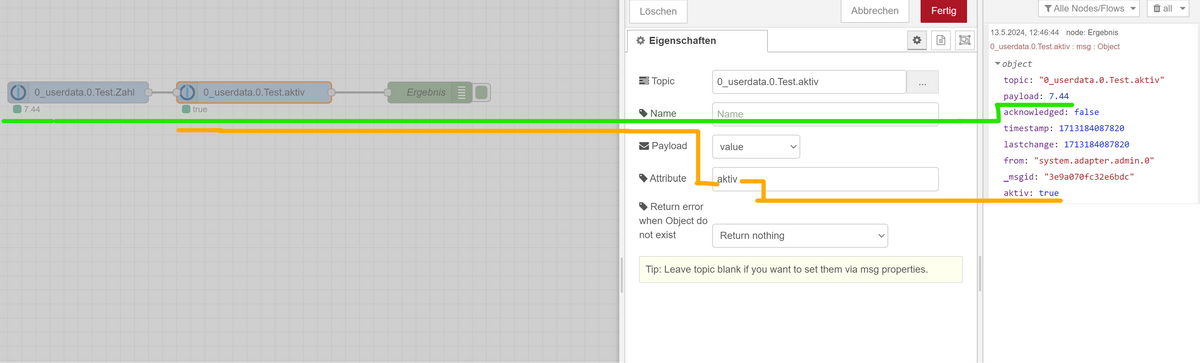Viewport: 1200px width, 363px height.
Task: Click the Fertig button
Action: click(x=943, y=11)
